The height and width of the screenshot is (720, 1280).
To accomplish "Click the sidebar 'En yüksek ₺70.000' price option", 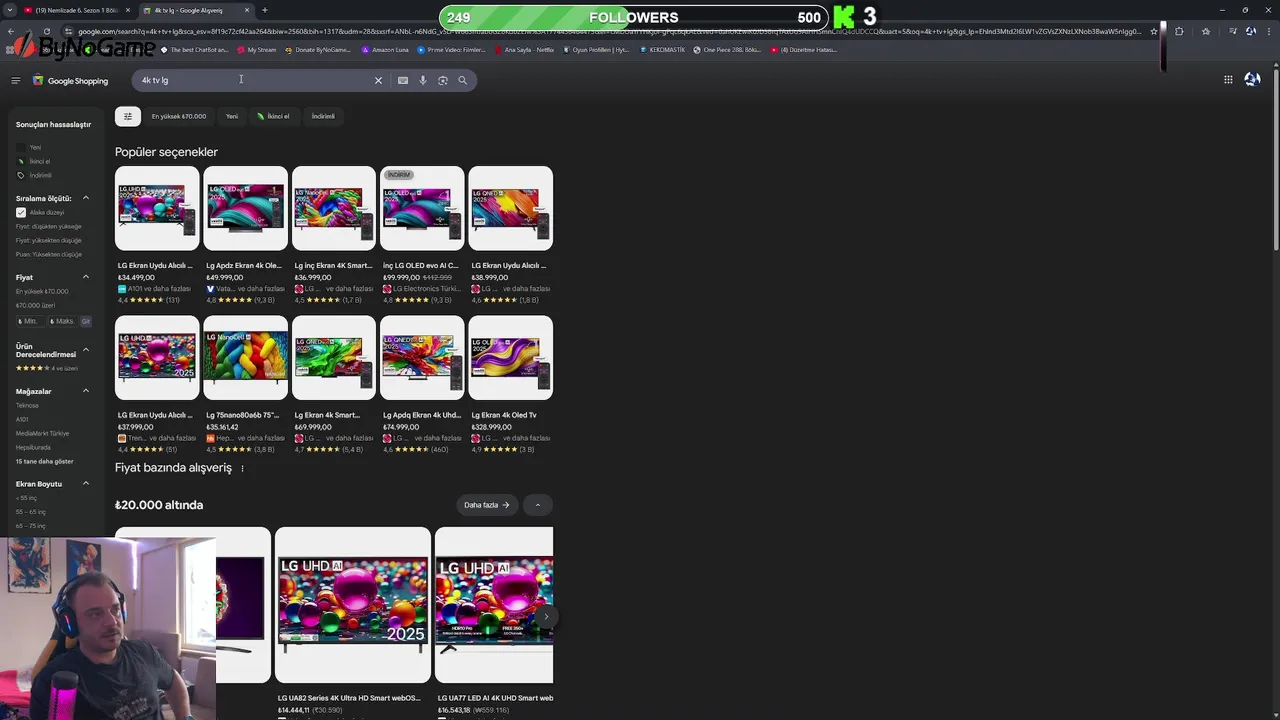I will 42,291.
